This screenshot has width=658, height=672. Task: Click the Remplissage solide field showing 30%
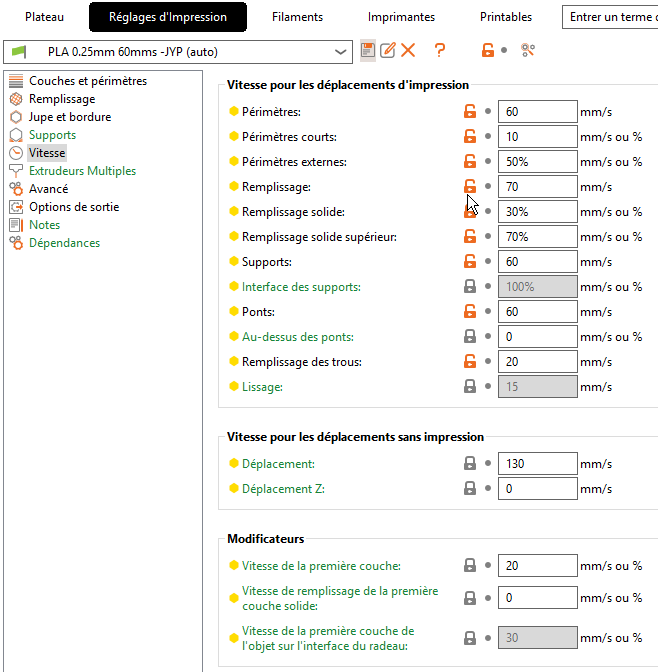click(x=538, y=212)
